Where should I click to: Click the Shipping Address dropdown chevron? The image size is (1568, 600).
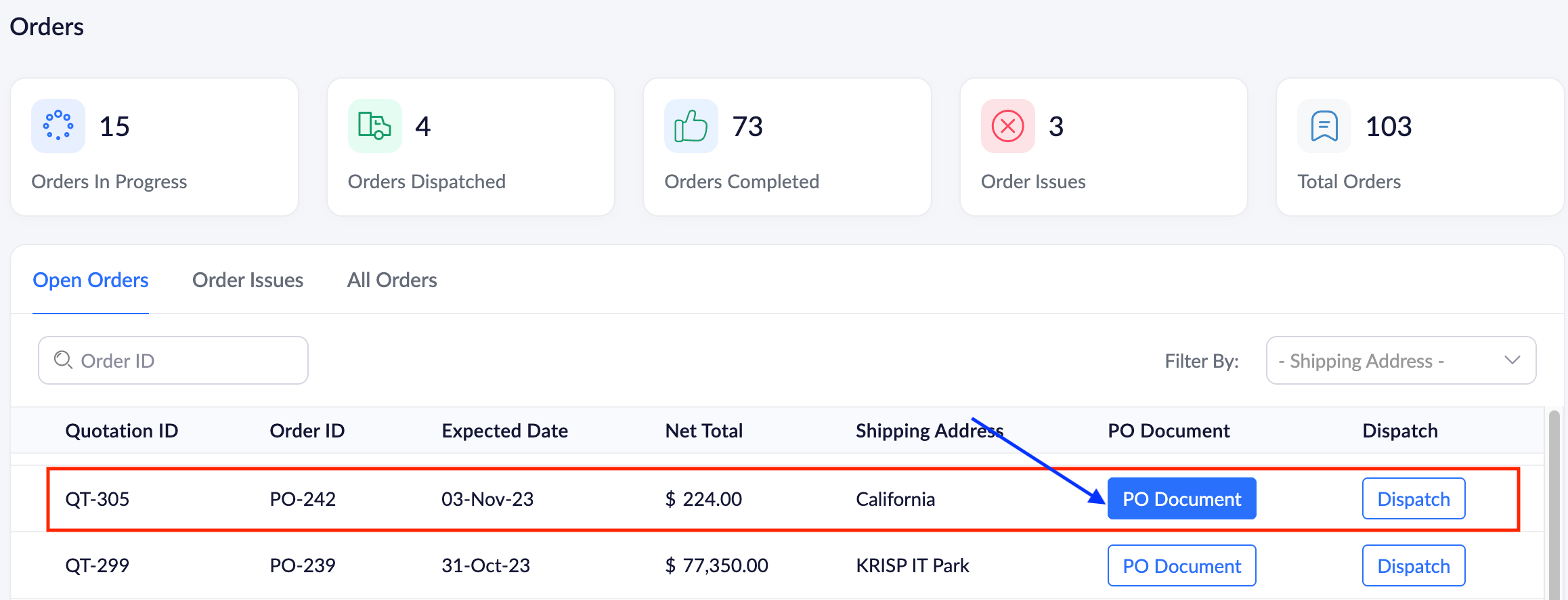(1512, 360)
